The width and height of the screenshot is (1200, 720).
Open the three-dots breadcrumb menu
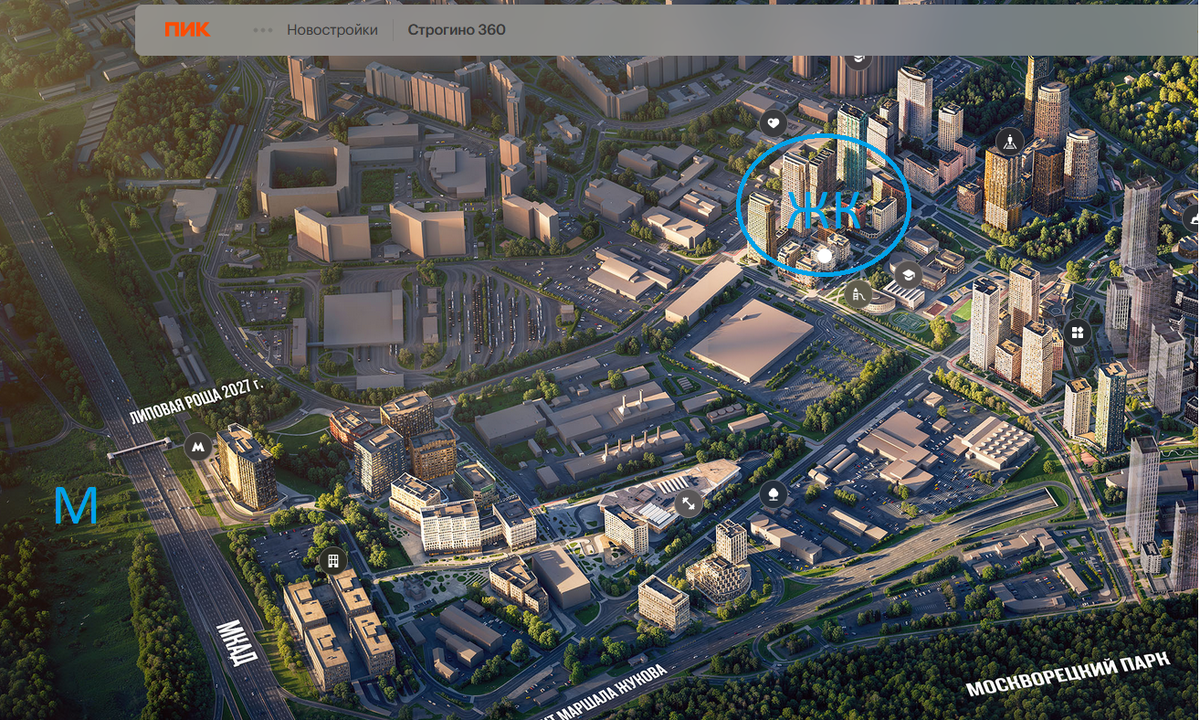[263, 30]
